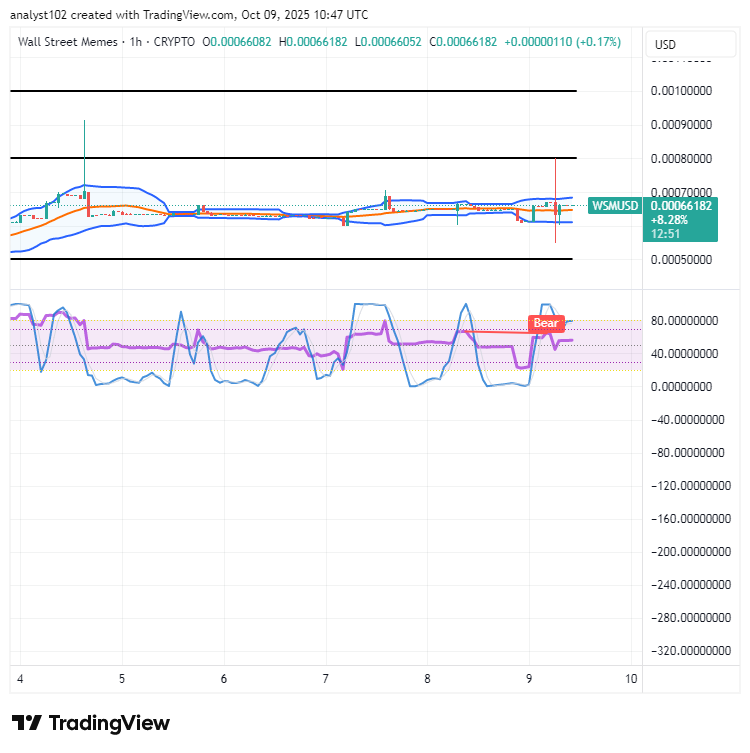The width and height of the screenshot is (750, 753).
Task: Click the 0.00080000 price axis label
Action: point(681,158)
